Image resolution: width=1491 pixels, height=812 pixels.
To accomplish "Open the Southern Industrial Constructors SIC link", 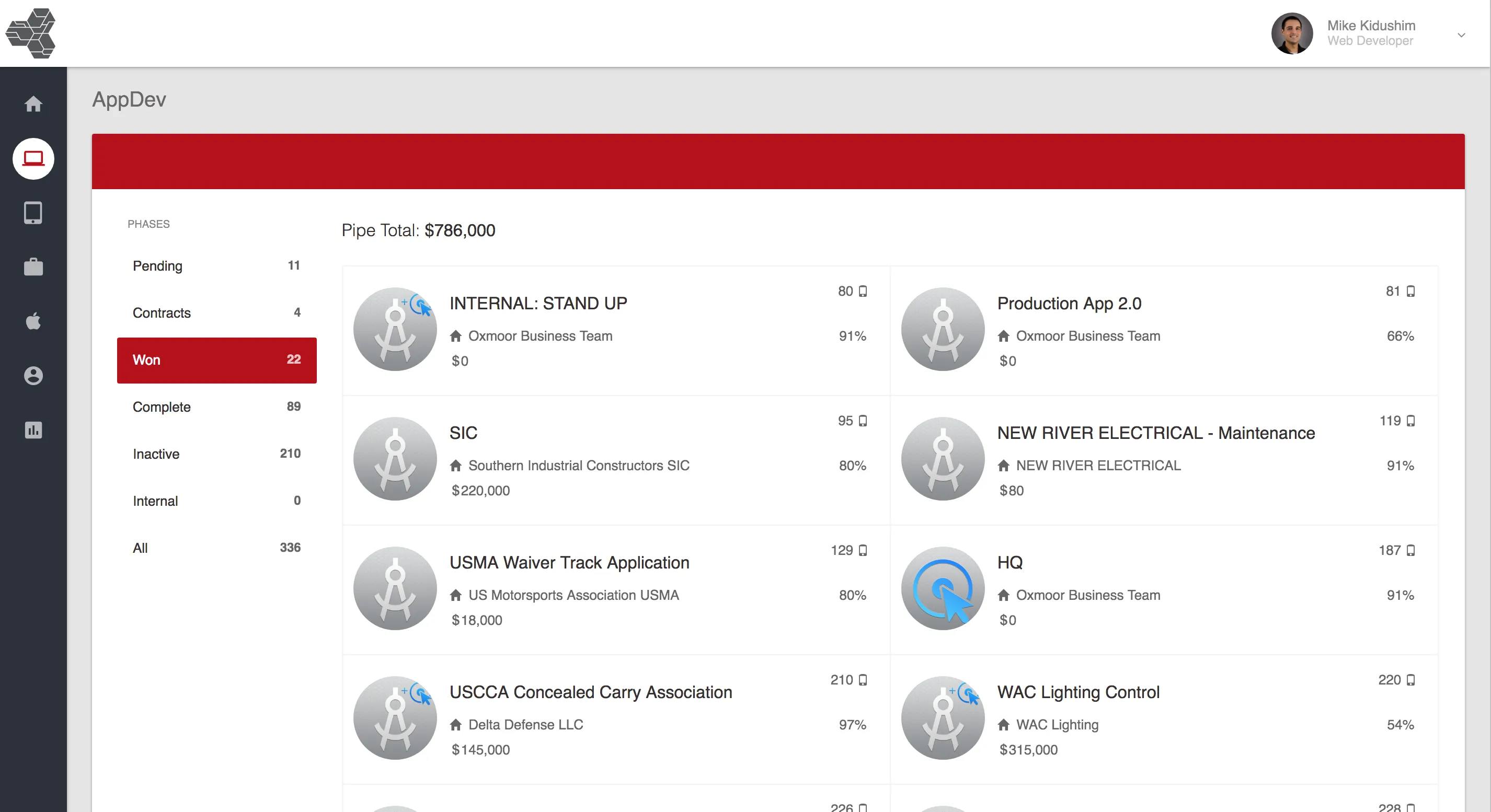I will (578, 466).
